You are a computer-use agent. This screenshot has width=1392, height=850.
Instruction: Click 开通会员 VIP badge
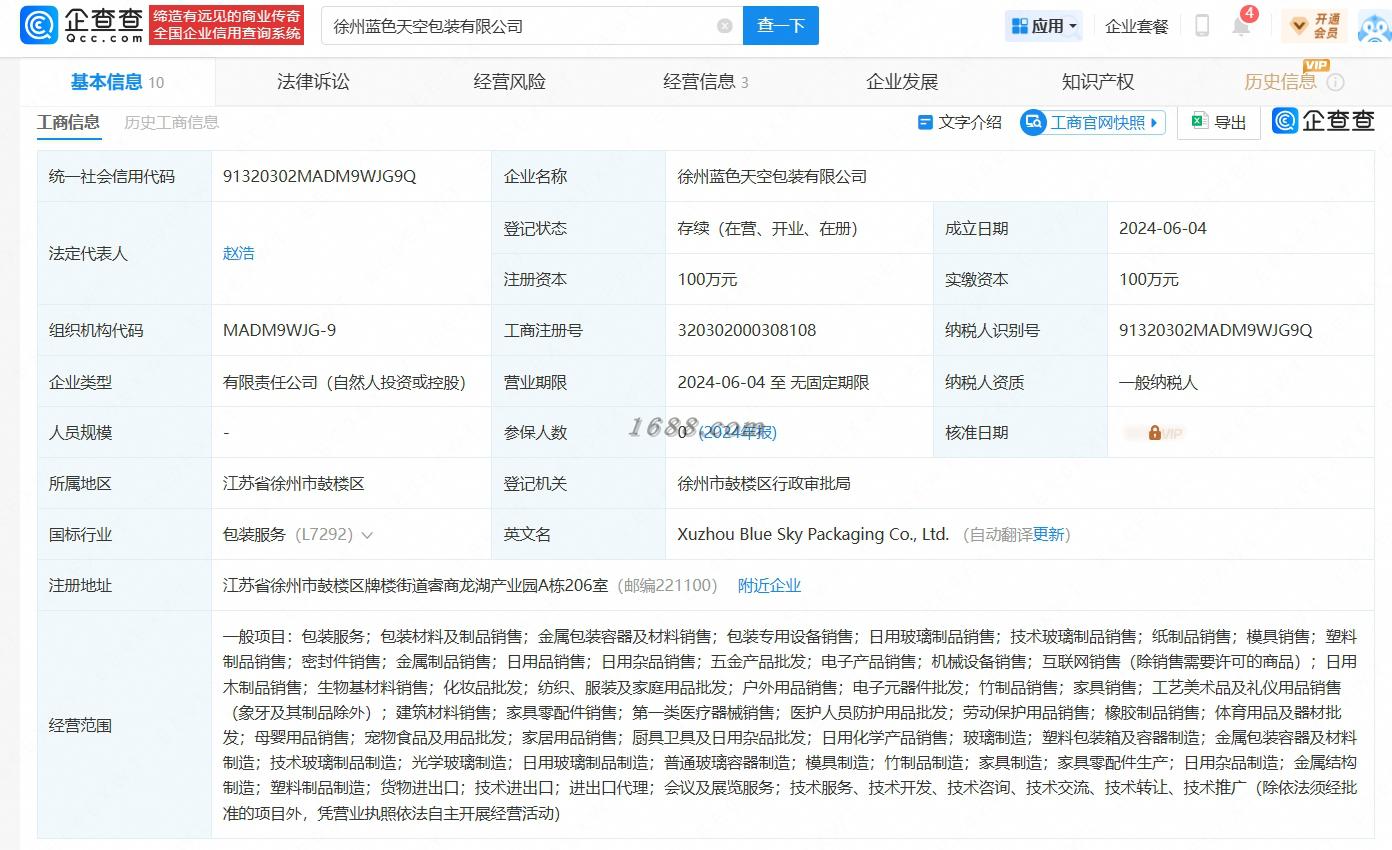tap(1314, 26)
